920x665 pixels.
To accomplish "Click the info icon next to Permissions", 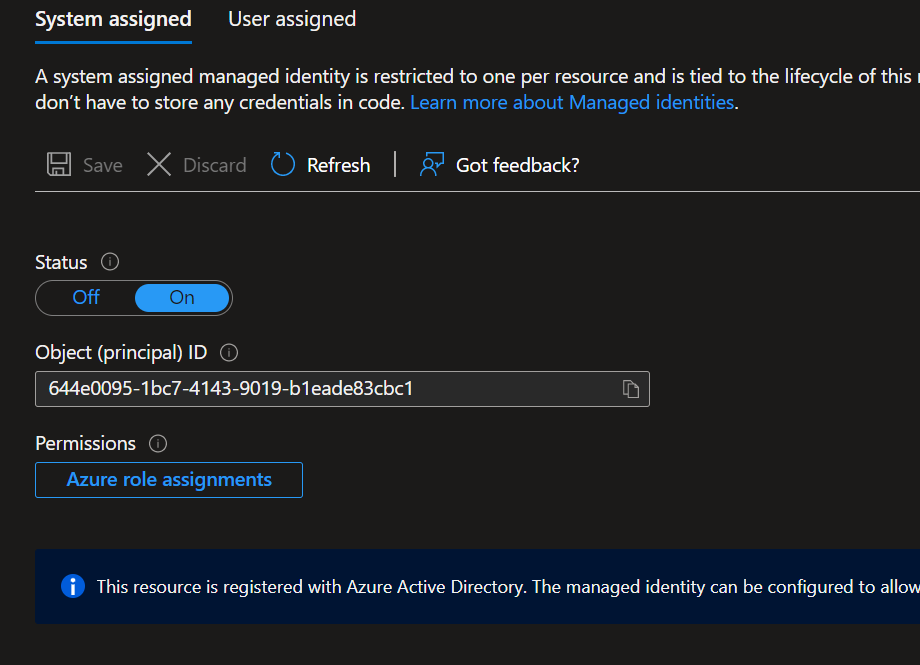I will click(157, 443).
